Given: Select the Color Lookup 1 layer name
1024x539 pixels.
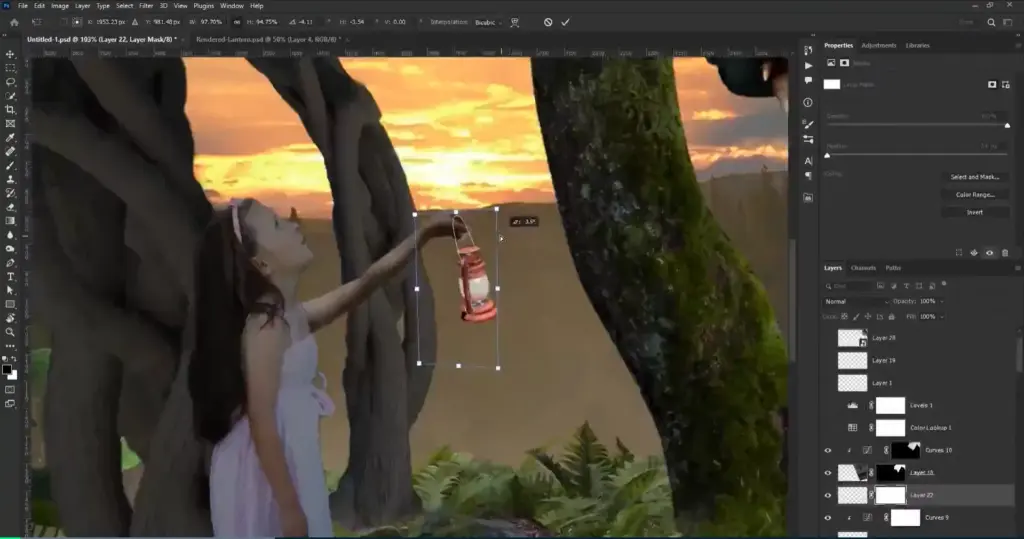Looking at the screenshot, I should coord(931,428).
